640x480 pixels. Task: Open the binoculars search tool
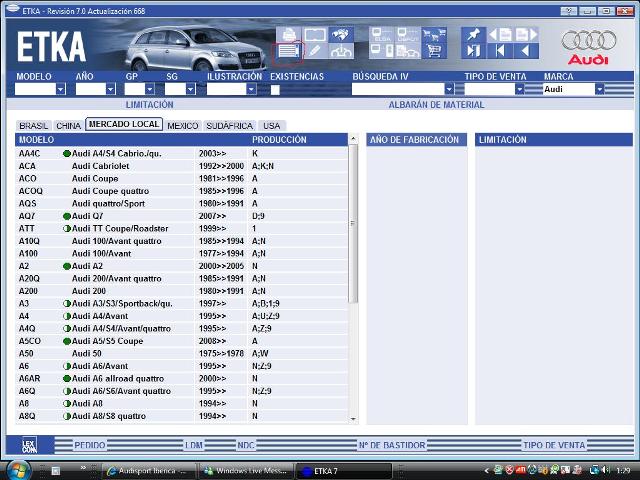pos(341,34)
